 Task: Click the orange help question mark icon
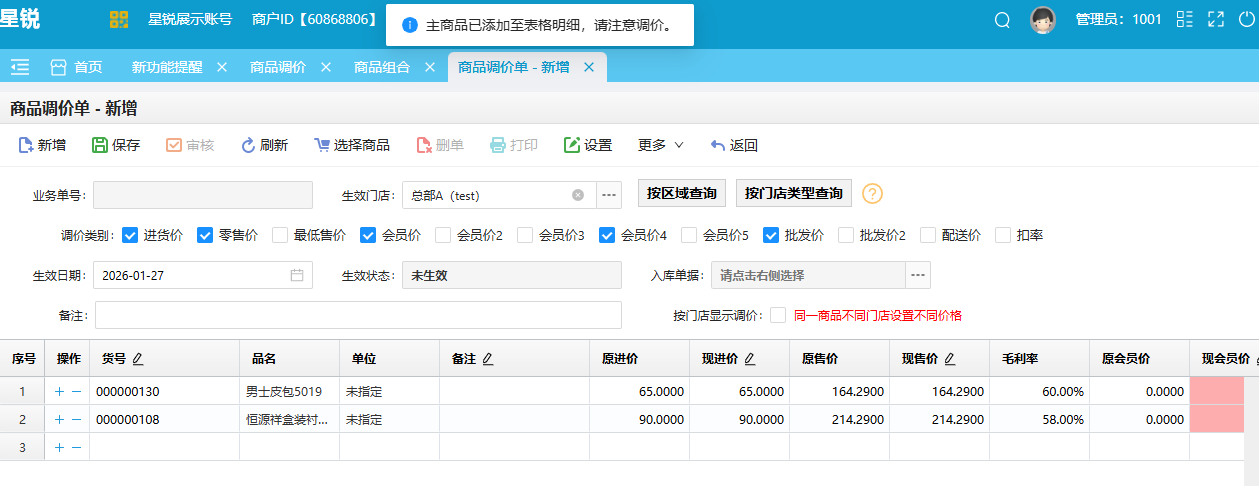(x=872, y=194)
